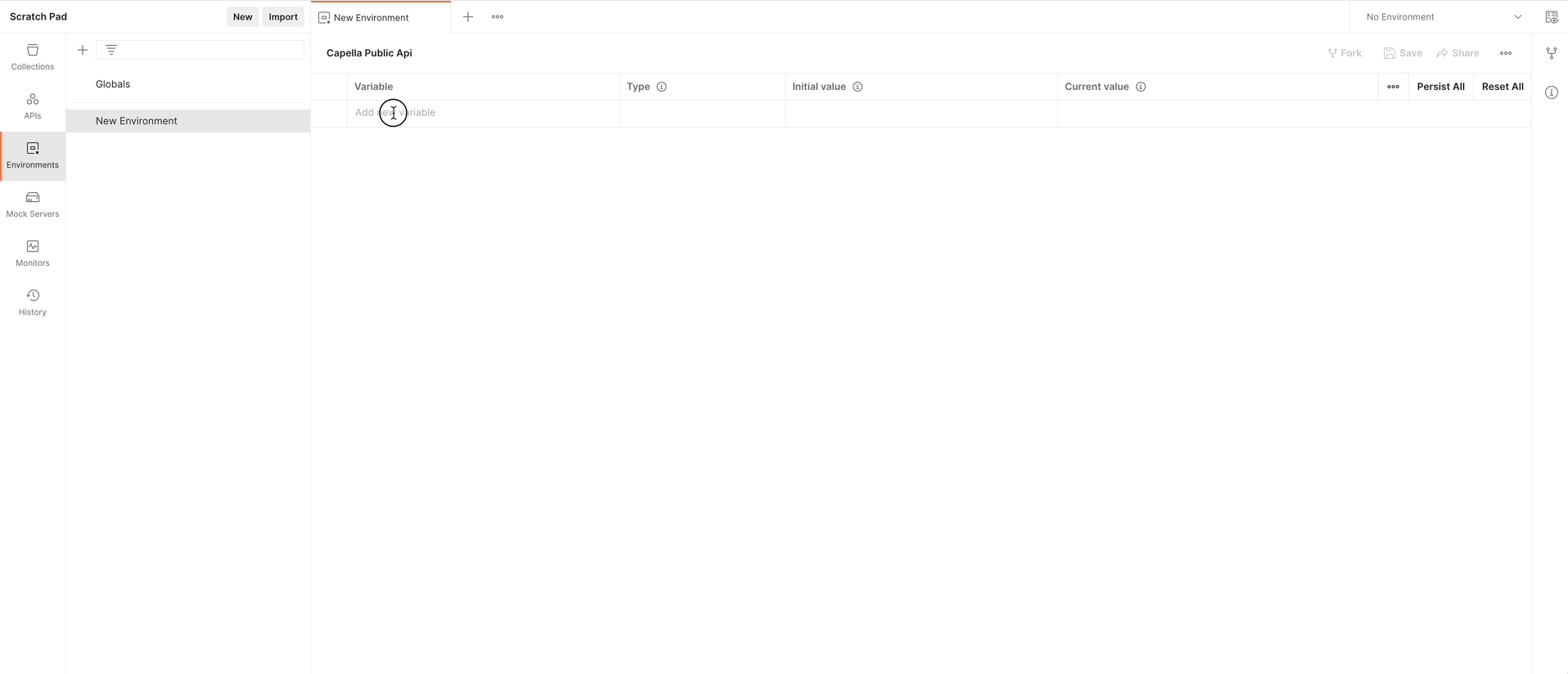Click the Type column info icon
Image resolution: width=1568 pixels, height=674 pixels.
tap(662, 87)
